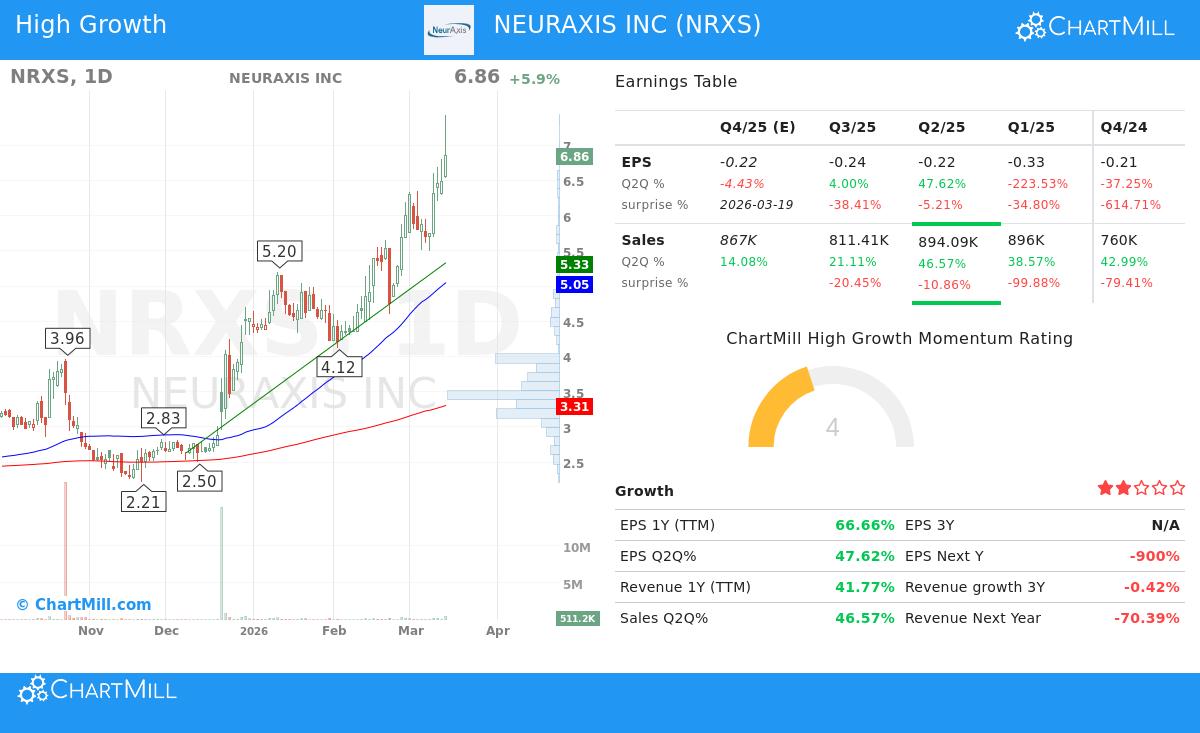Click the 66.66% EPS 1Y (TTM) value

coord(864,525)
